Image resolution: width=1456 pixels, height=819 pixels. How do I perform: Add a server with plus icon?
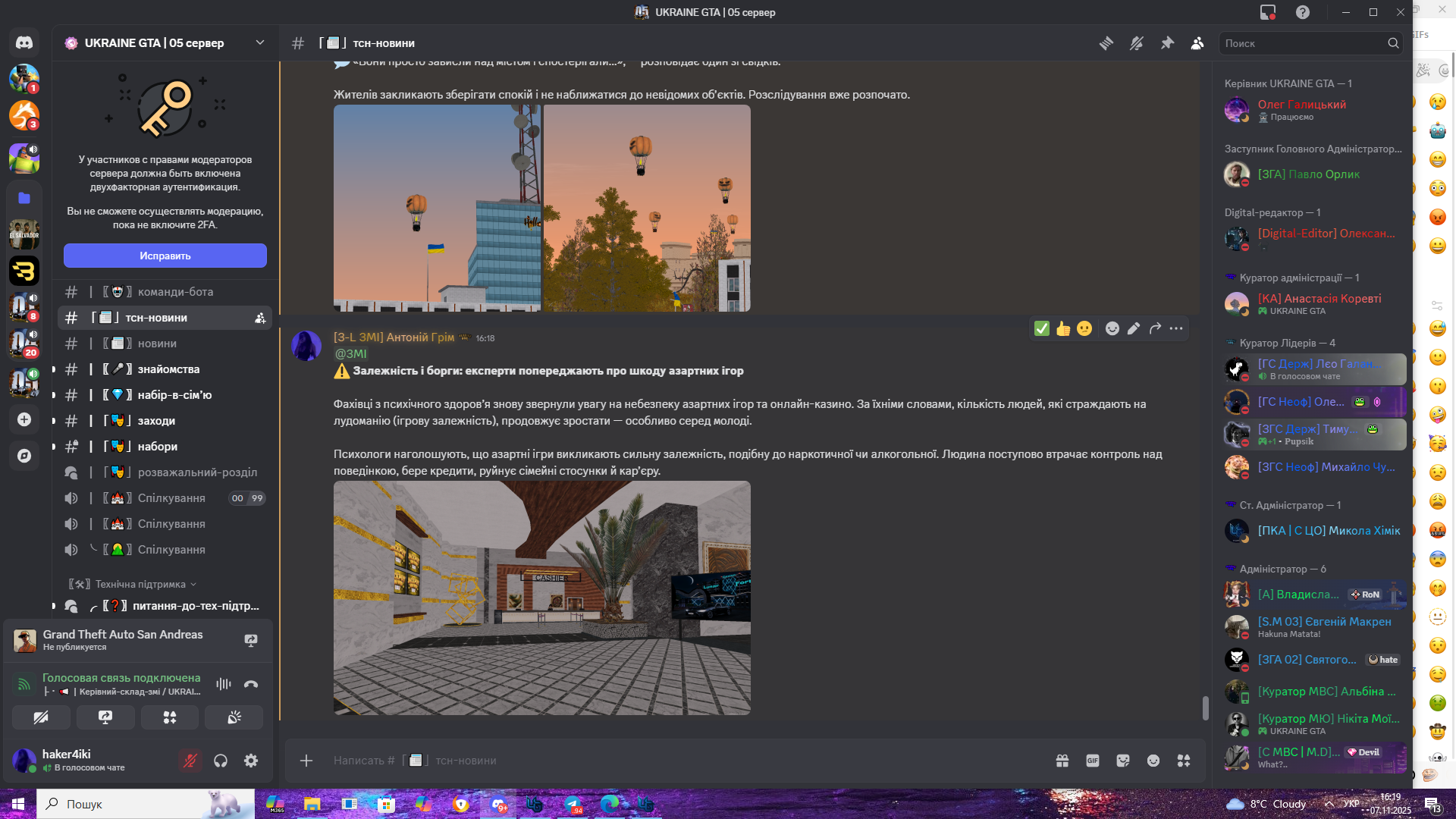[x=24, y=419]
